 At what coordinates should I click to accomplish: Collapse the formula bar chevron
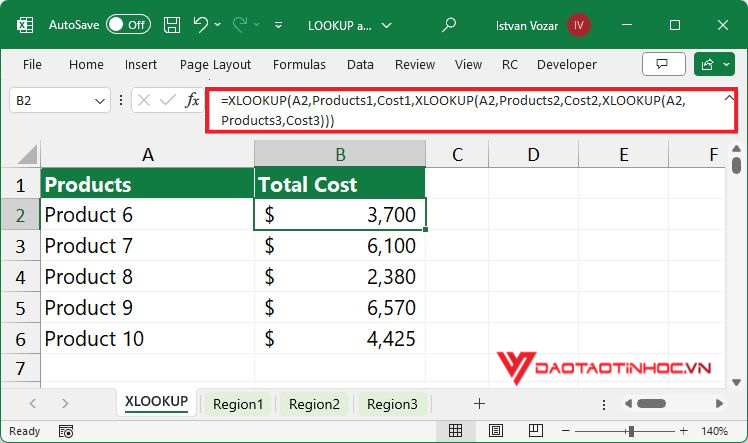coord(729,98)
